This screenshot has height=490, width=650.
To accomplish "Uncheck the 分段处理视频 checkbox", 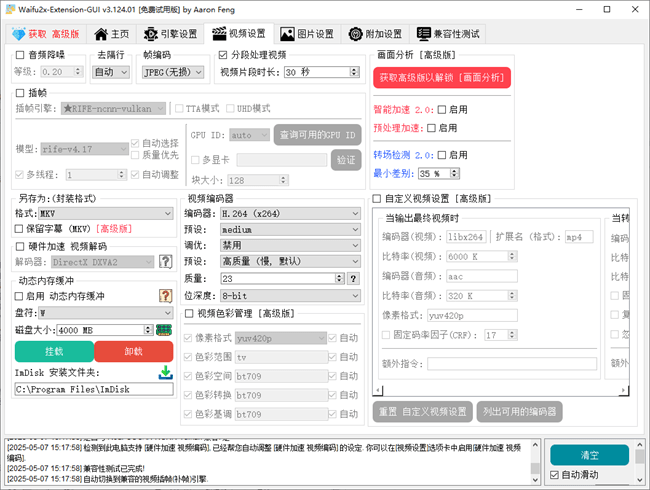I will tap(223, 54).
